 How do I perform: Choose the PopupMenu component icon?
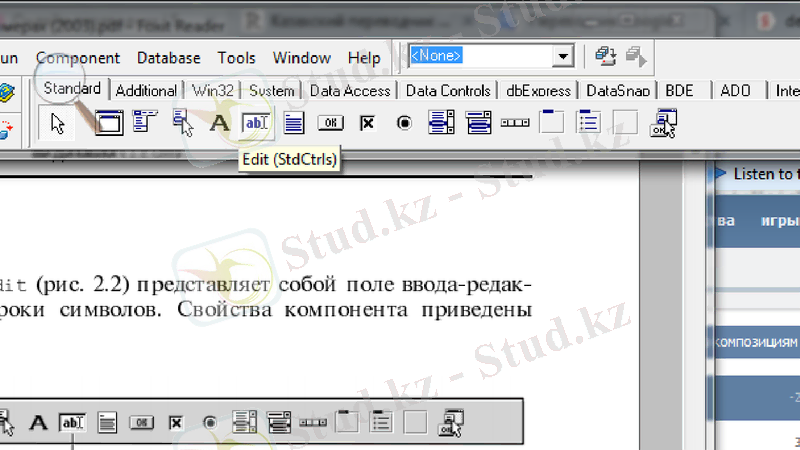coord(182,123)
